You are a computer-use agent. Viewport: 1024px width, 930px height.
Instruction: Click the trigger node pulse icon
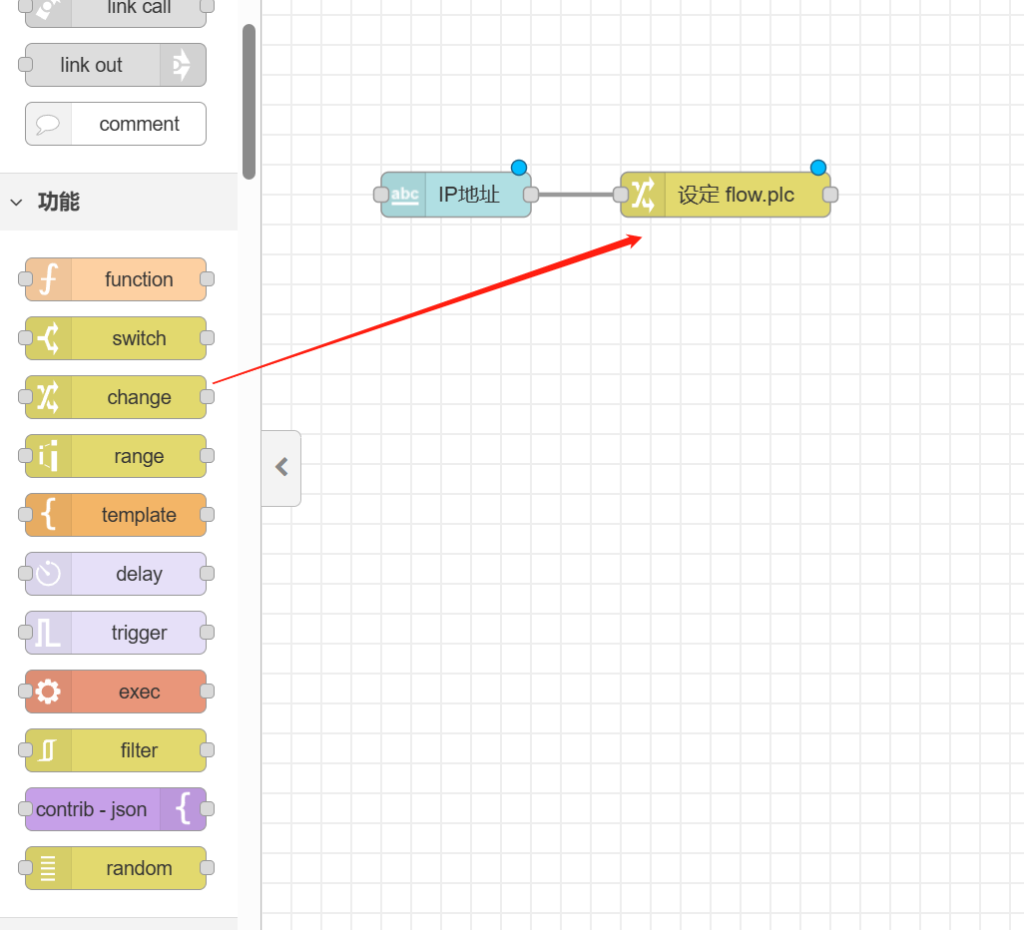click(48, 634)
